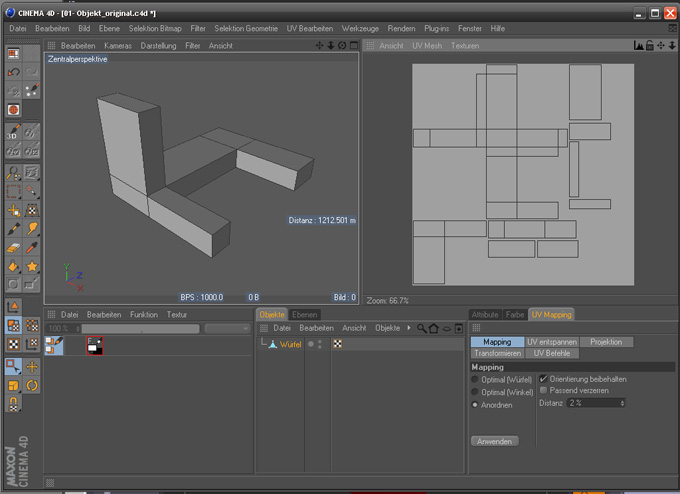Click the lock icon in UV view header
The width and height of the screenshot is (680, 494).
650,46
